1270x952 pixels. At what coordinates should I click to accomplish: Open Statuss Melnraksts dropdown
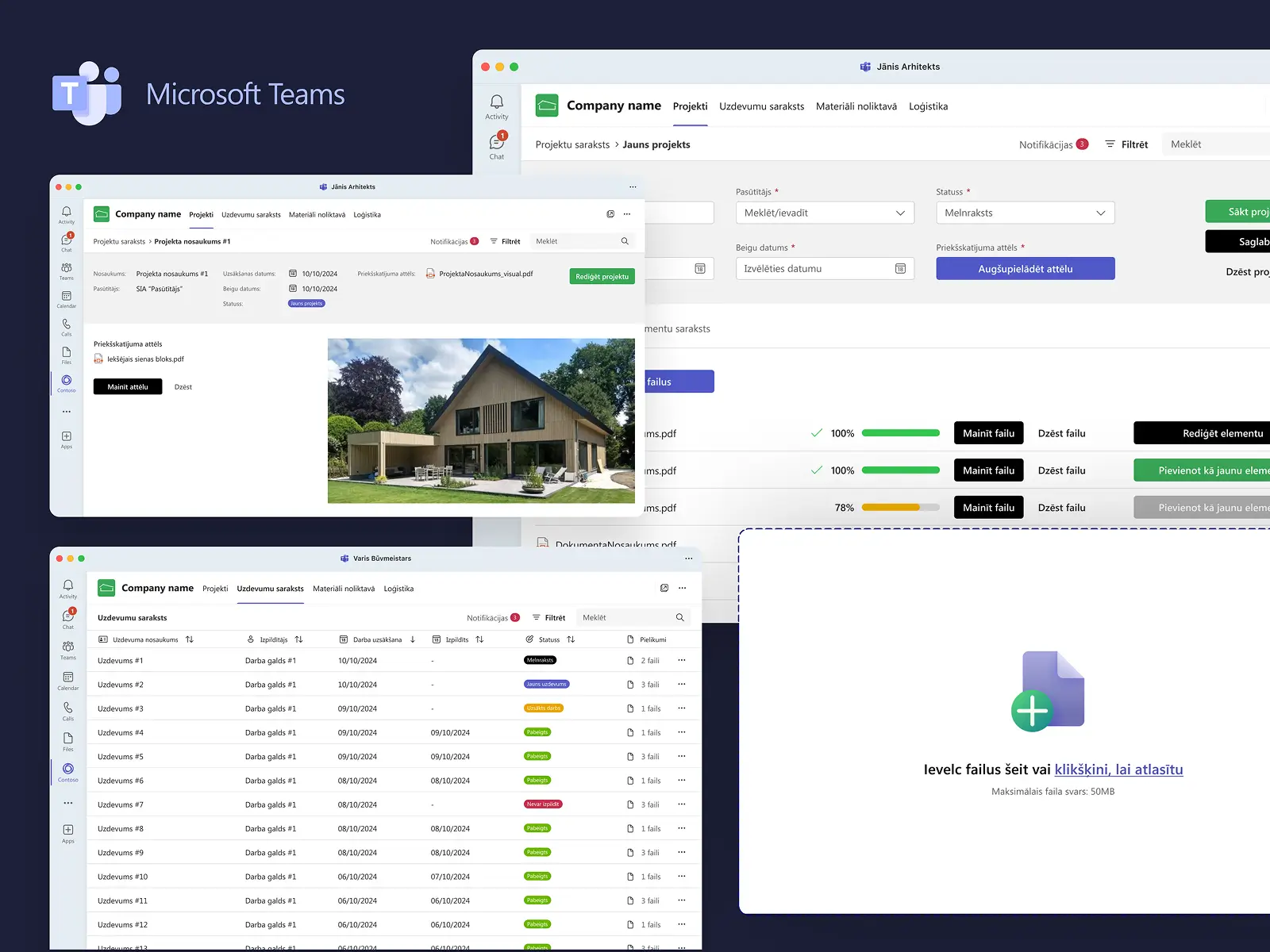1026,213
